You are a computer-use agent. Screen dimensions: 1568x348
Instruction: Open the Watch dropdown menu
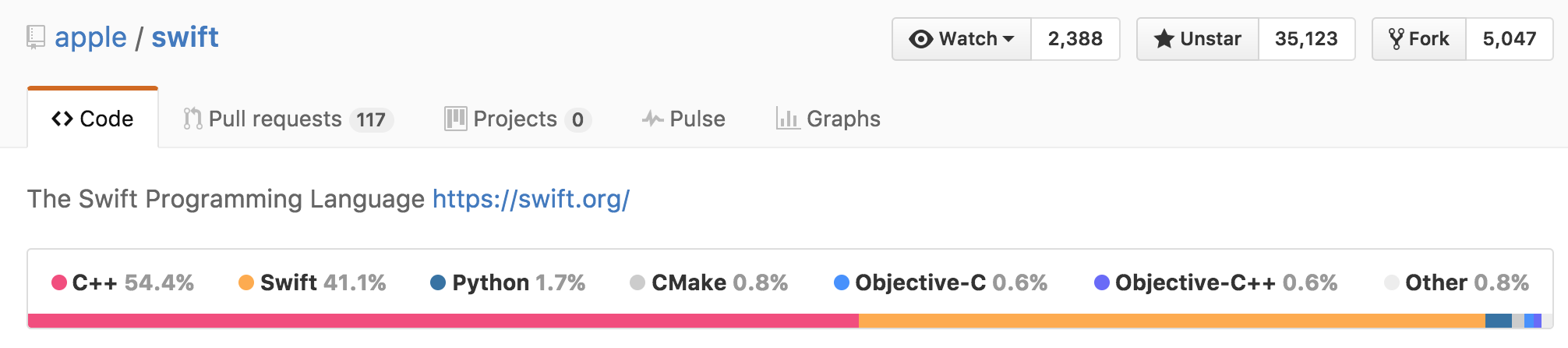point(962,39)
